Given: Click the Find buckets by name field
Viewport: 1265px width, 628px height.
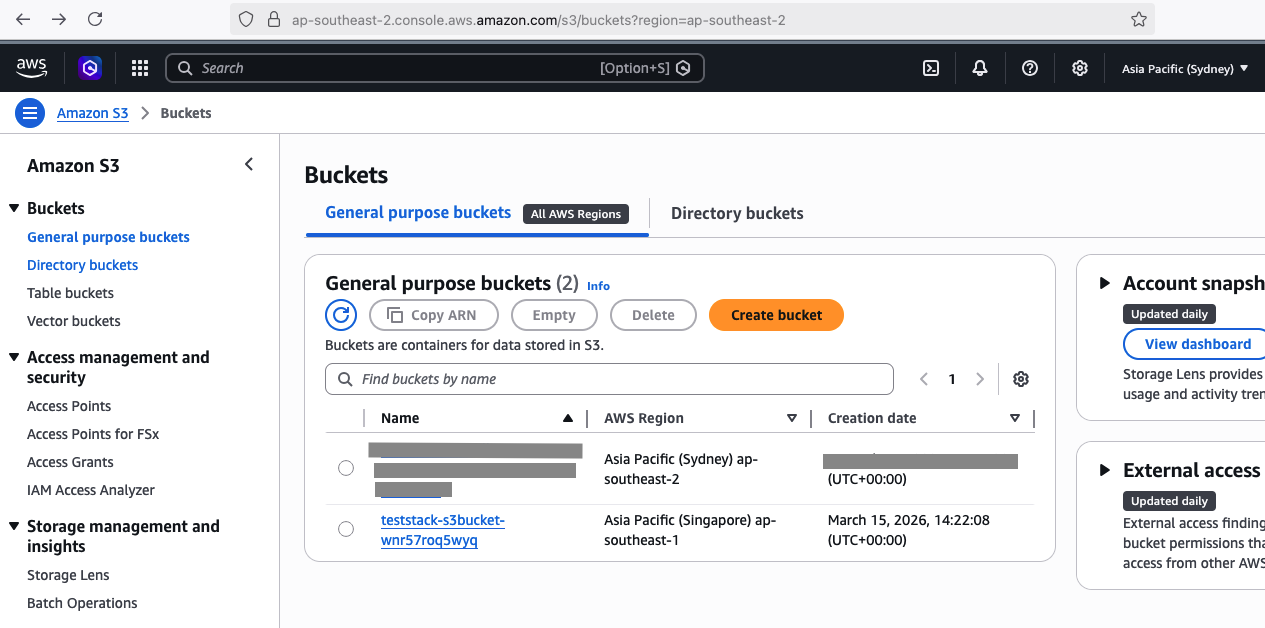Looking at the screenshot, I should pos(609,379).
